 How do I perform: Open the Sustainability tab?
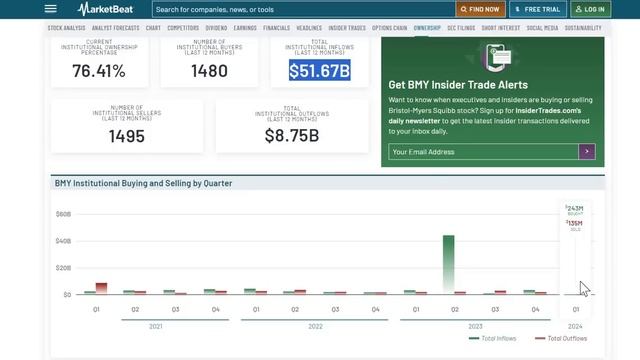pos(583,28)
